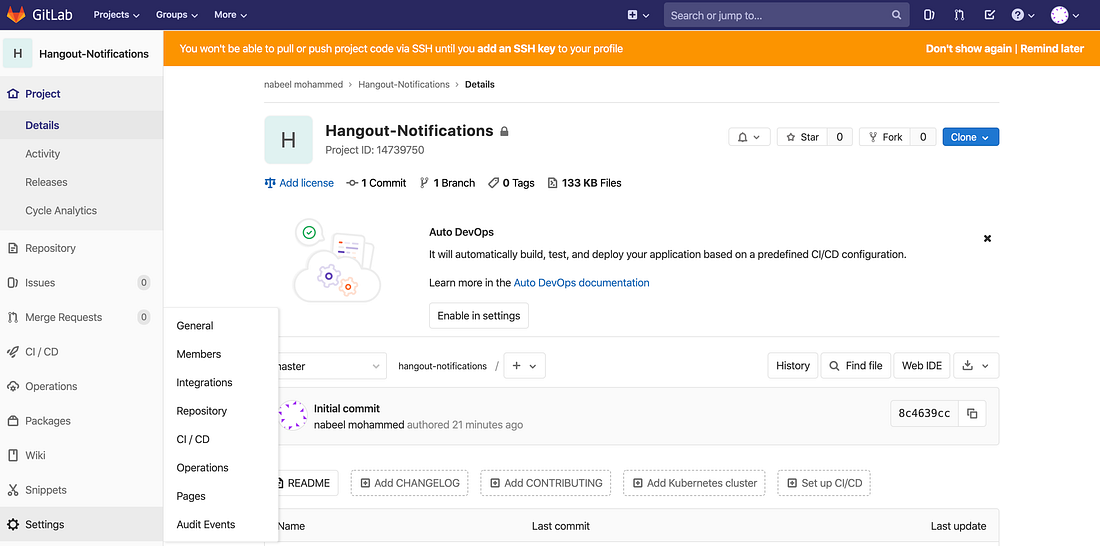
Task: Click the Find file button
Action: (x=856, y=366)
